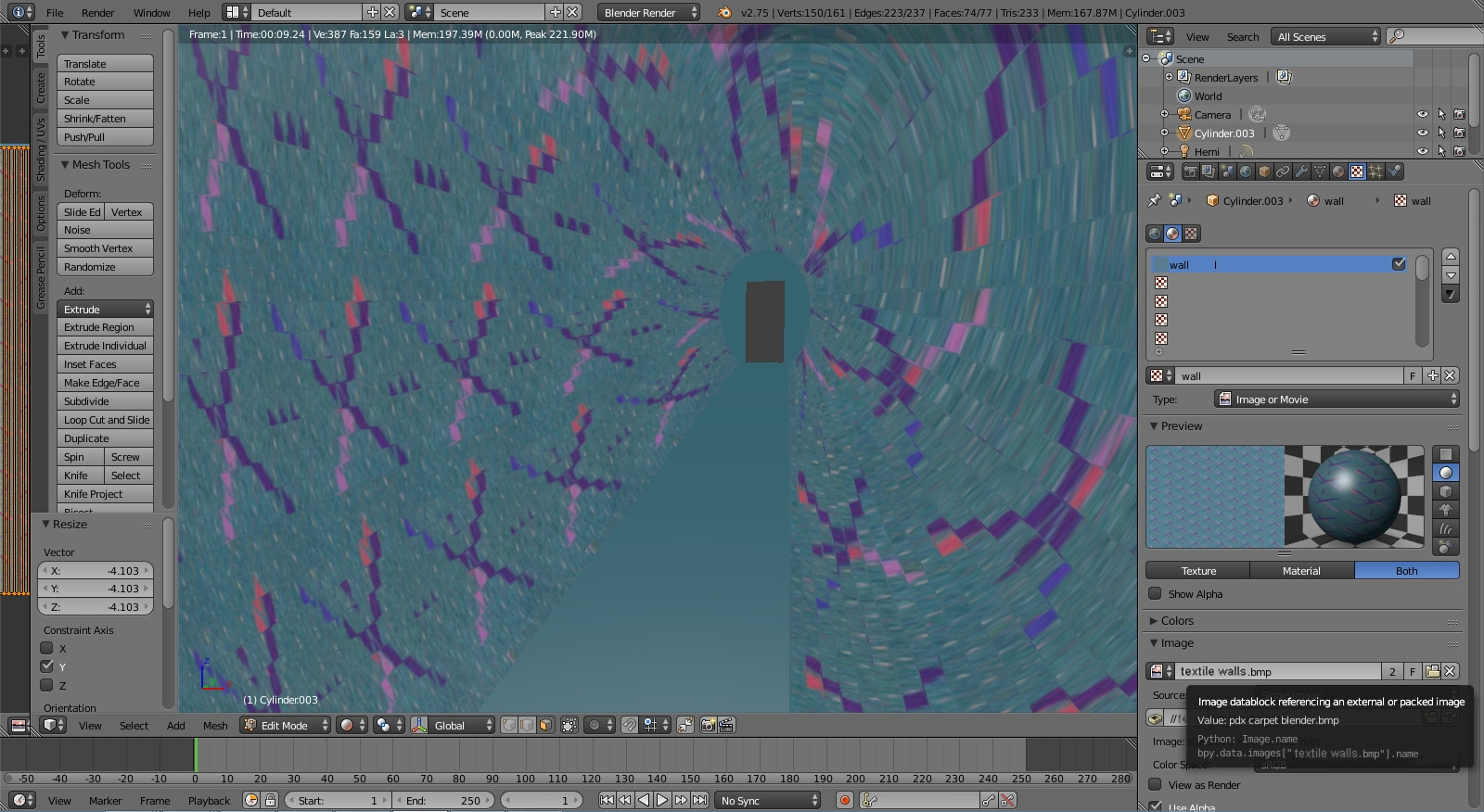
Task: Show other texture data context button
Action: (x=1192, y=234)
